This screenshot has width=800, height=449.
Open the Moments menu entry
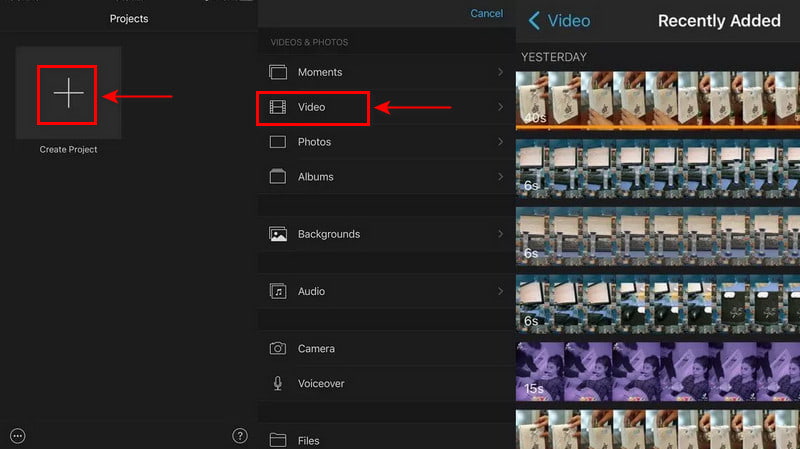(x=387, y=72)
